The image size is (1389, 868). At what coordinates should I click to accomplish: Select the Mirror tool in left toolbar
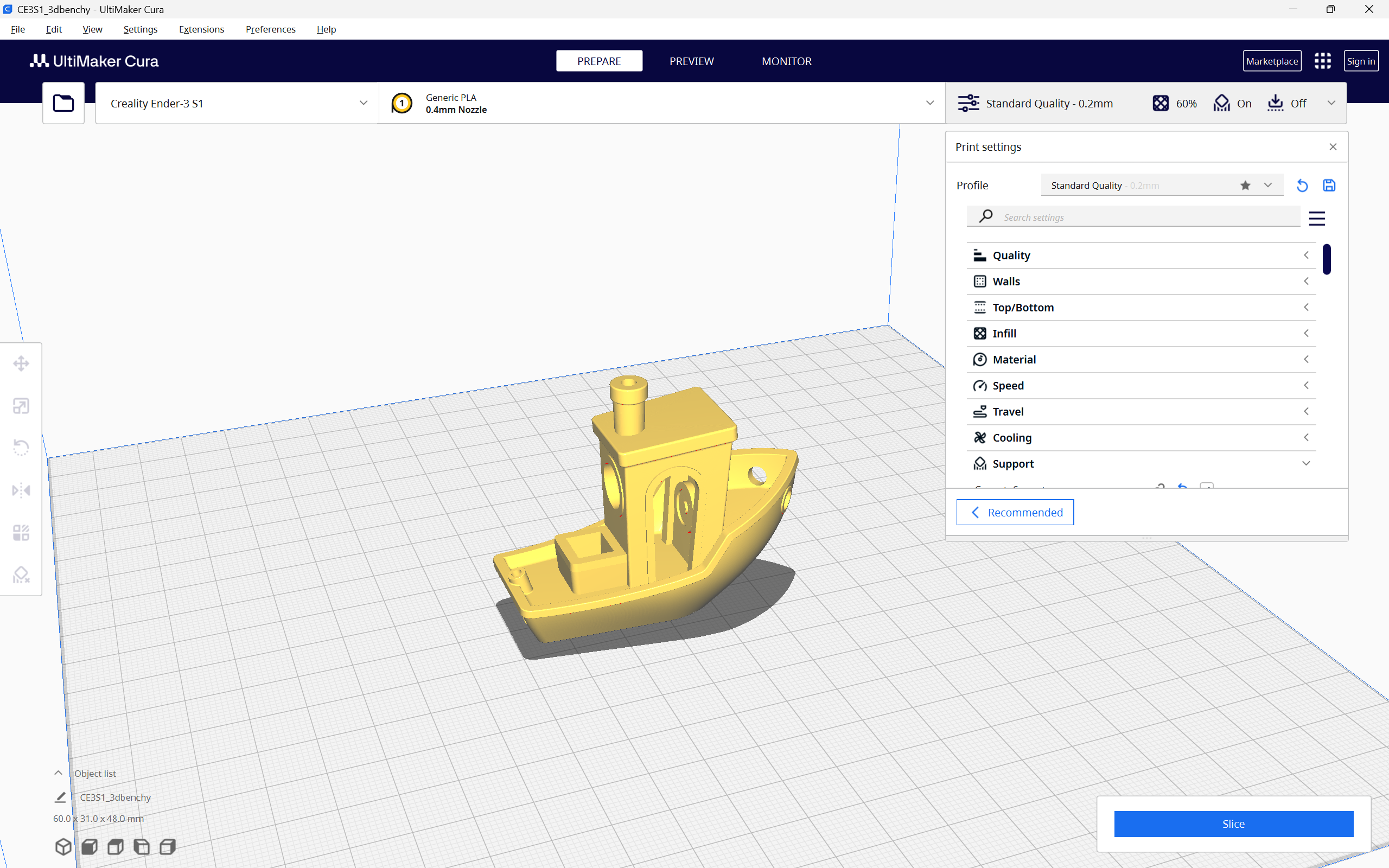click(x=21, y=490)
